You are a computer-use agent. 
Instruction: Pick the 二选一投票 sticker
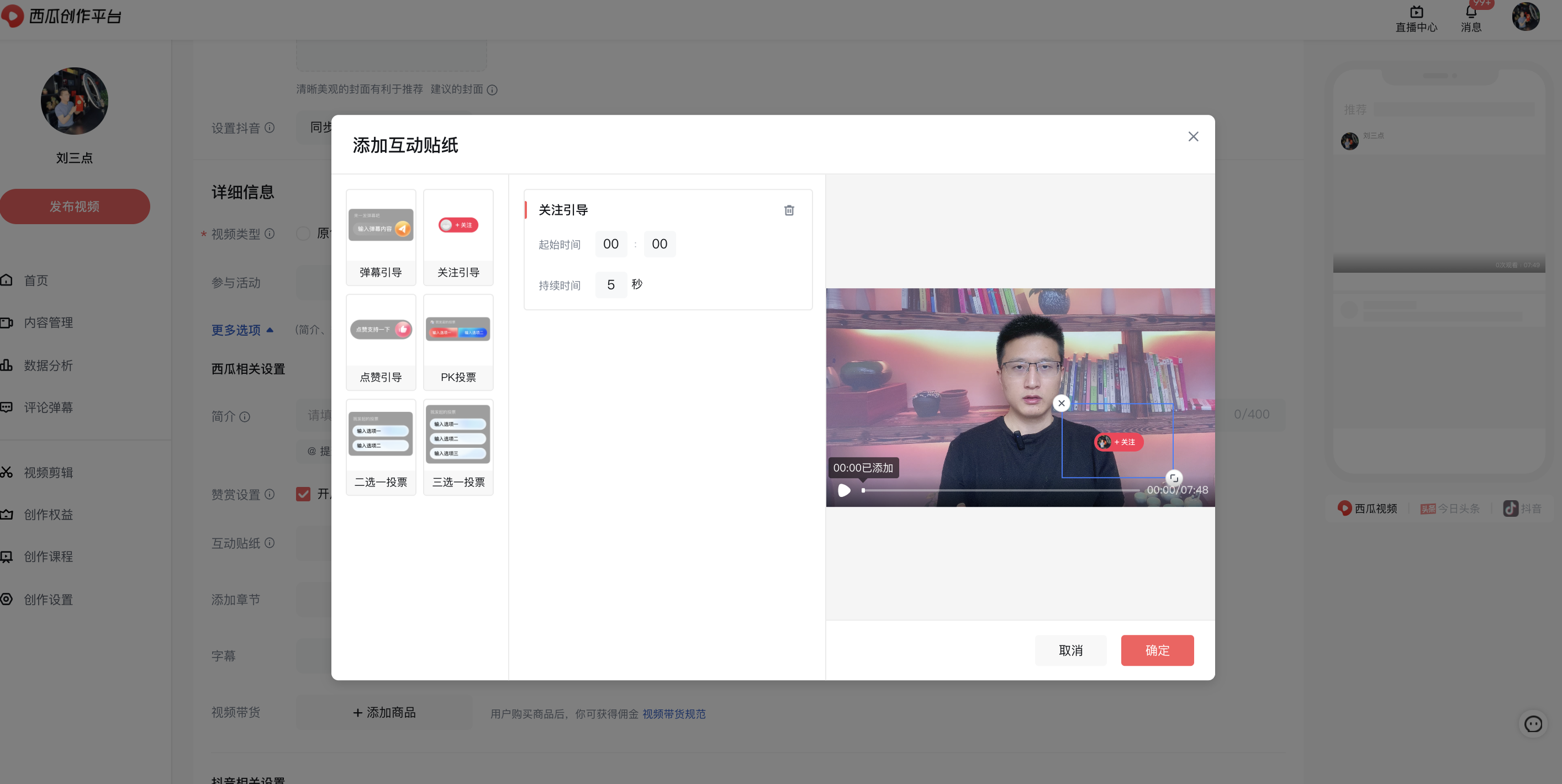(x=381, y=447)
